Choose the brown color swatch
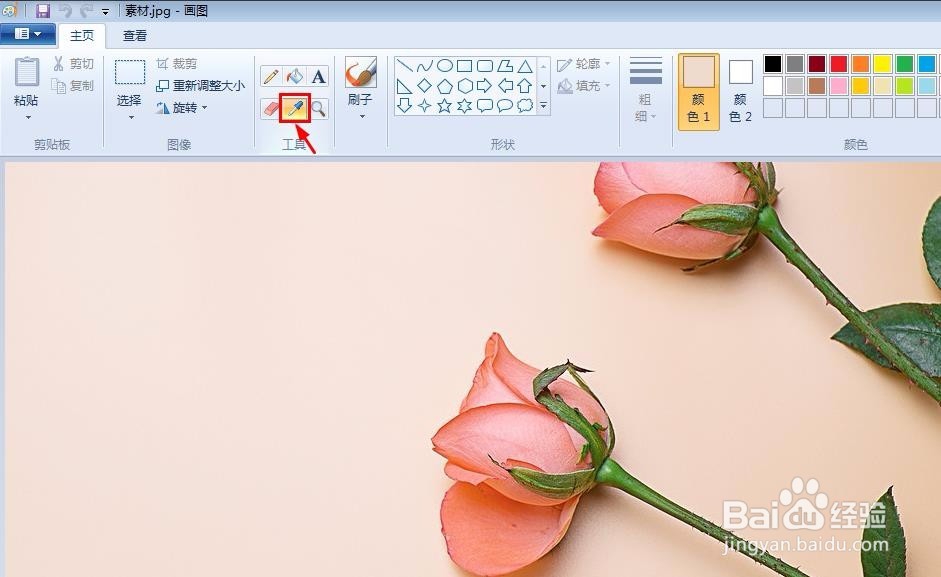Screen dimensions: 941x577 pyautogui.click(x=817, y=86)
